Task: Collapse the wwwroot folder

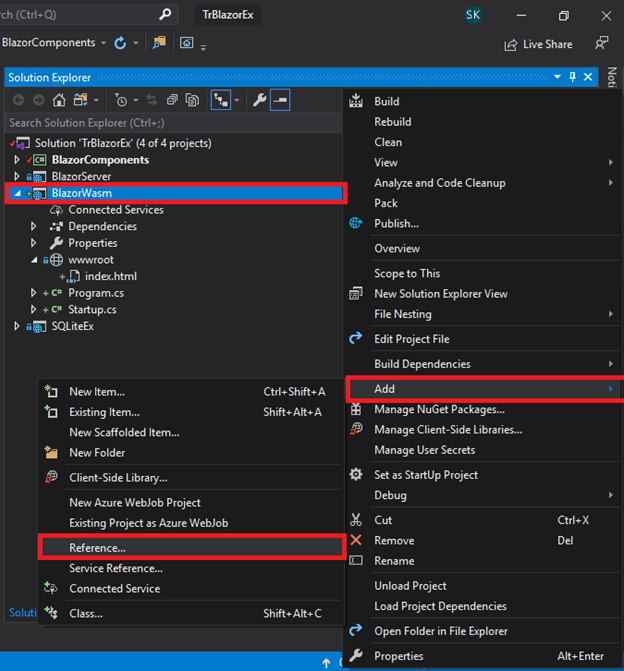Action: point(34,260)
